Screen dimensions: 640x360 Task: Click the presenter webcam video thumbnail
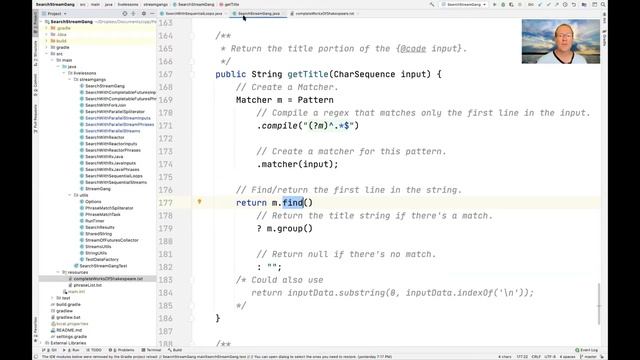point(561,42)
